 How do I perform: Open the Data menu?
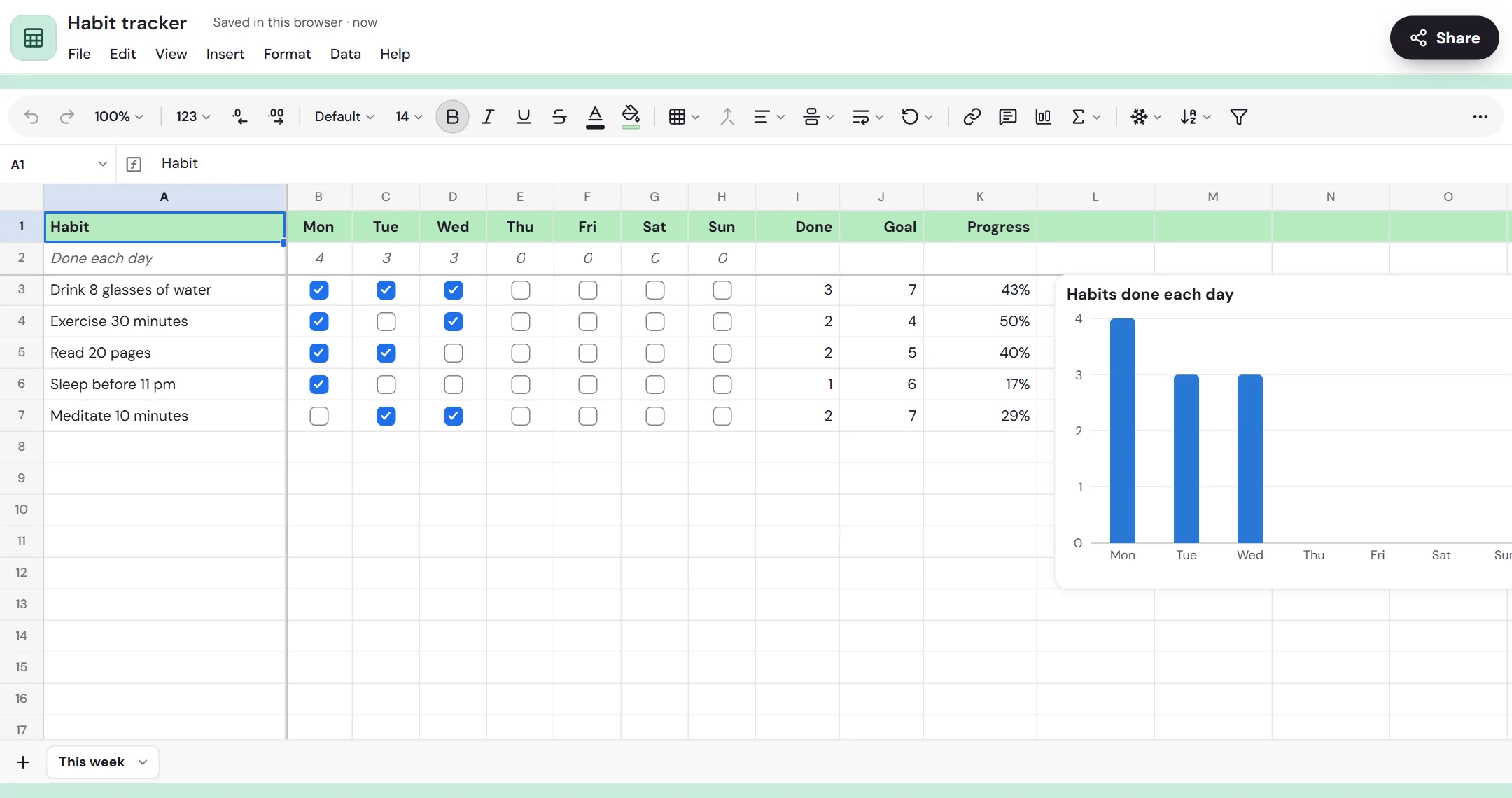coord(345,54)
